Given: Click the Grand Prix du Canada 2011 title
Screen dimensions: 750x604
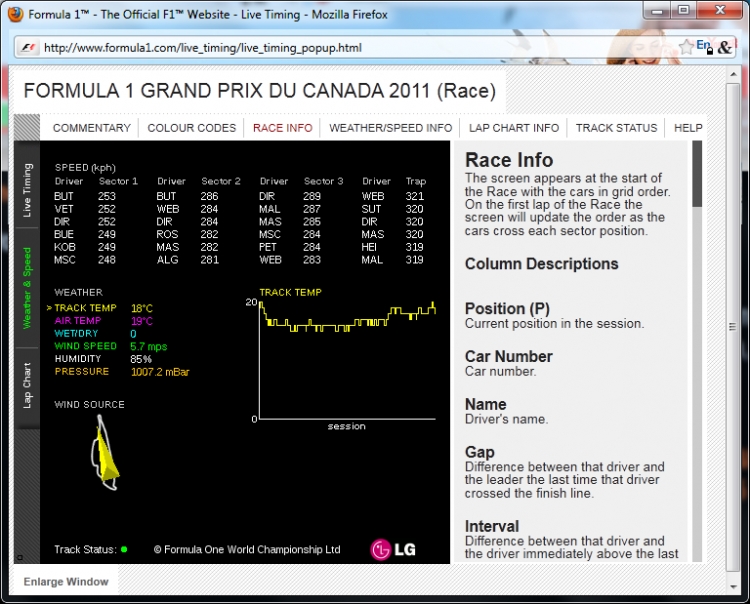Looking at the screenshot, I should click(260, 91).
